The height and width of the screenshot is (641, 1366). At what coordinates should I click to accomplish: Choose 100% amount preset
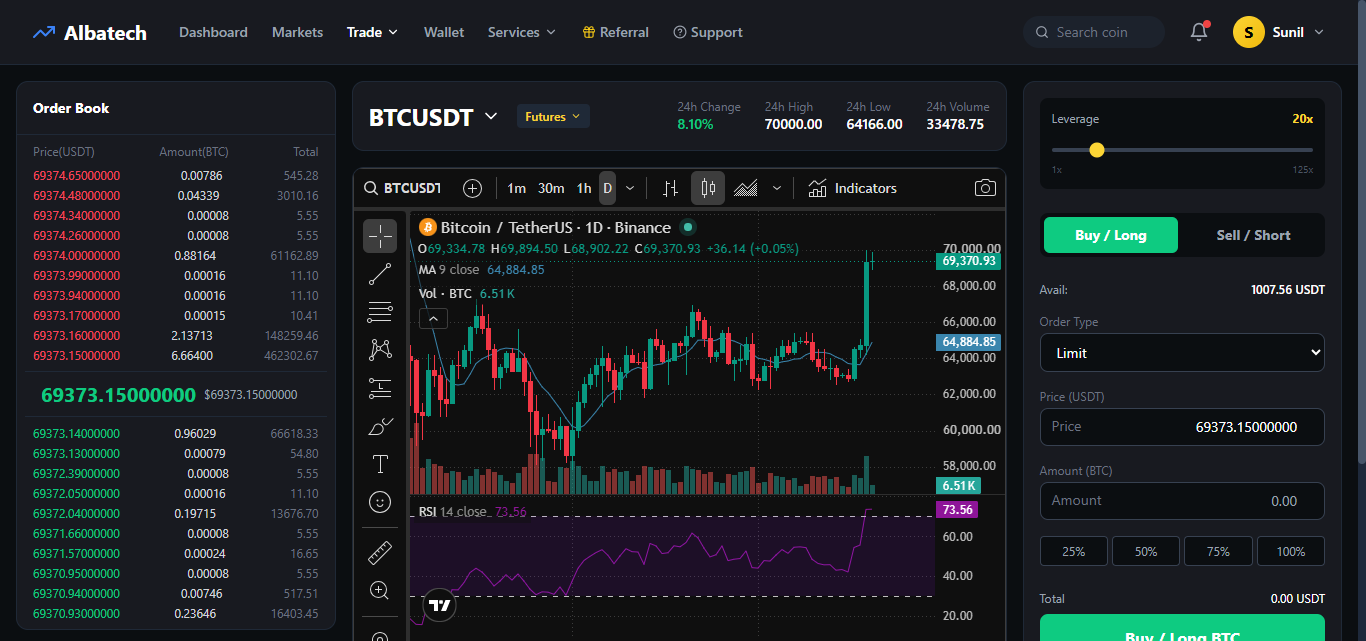pos(1290,551)
